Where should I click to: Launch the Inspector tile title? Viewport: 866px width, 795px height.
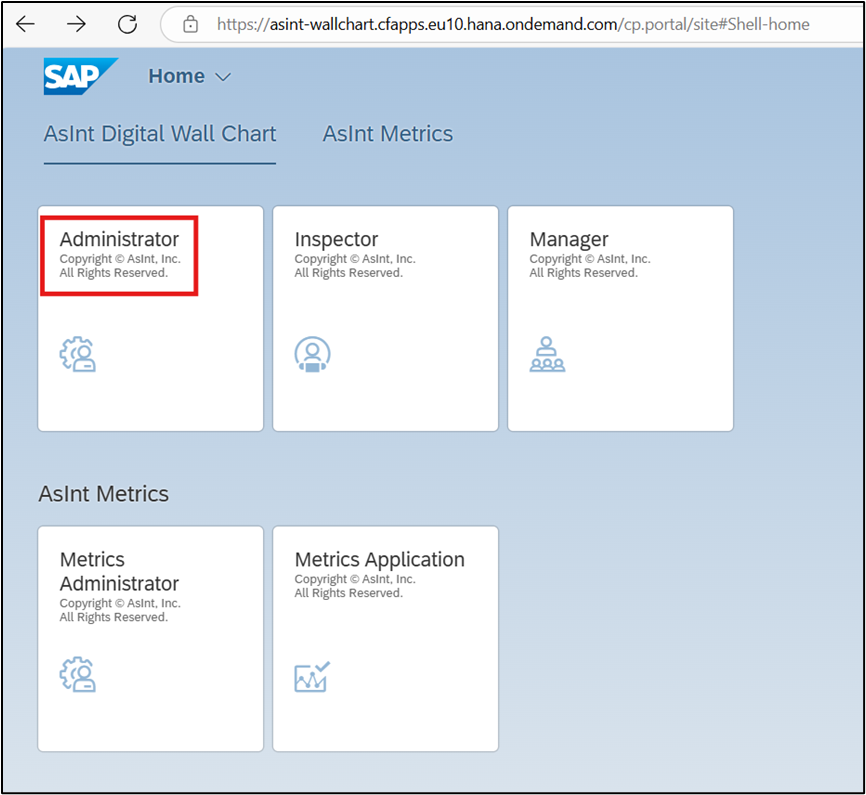click(x=336, y=239)
